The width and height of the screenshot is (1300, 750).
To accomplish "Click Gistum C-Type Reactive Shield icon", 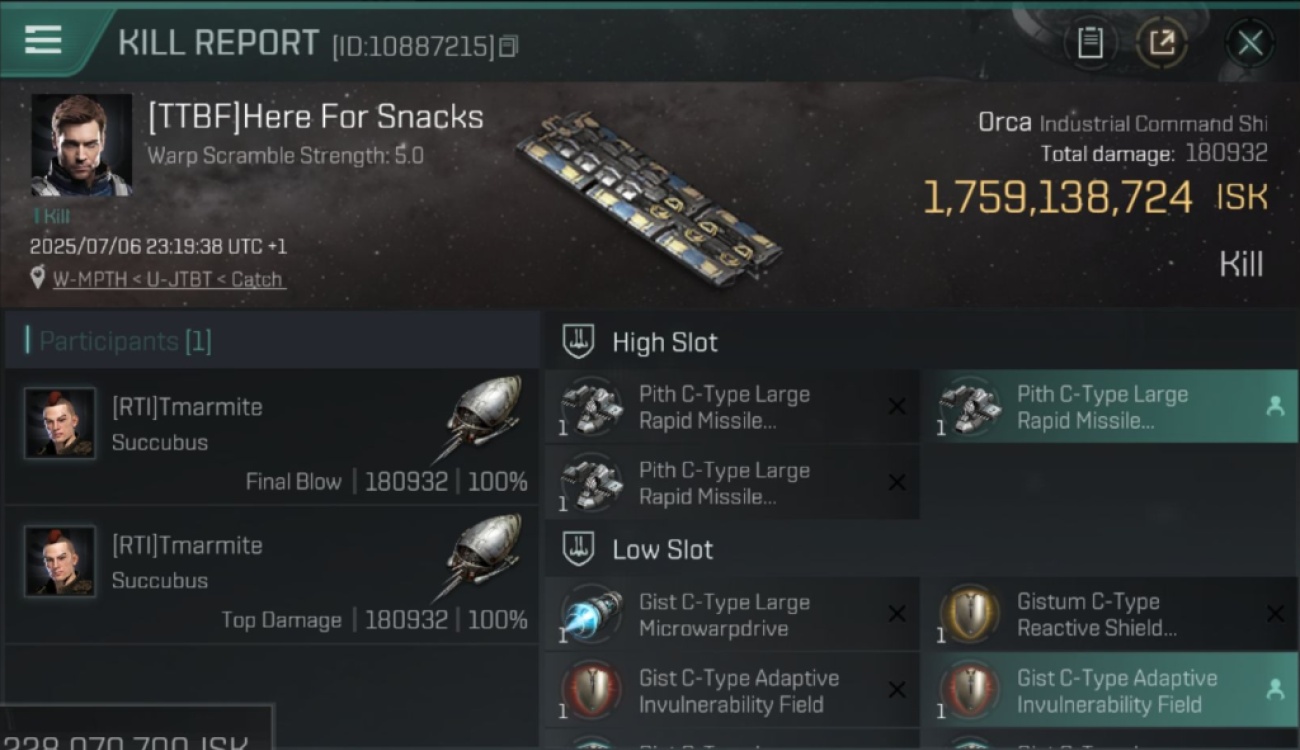I will tap(970, 613).
